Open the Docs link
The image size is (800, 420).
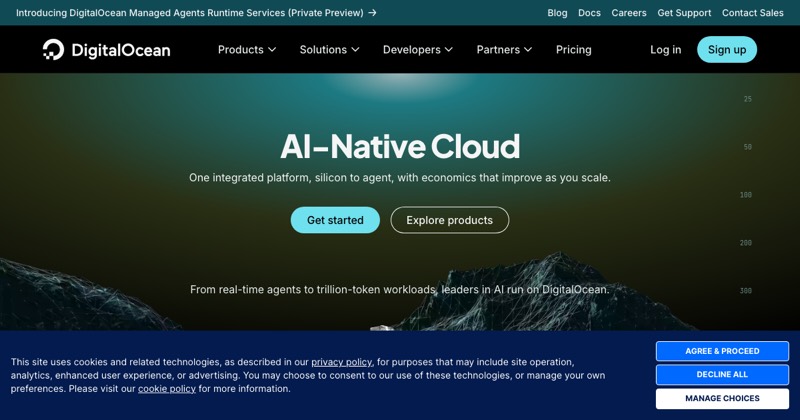[x=589, y=13]
